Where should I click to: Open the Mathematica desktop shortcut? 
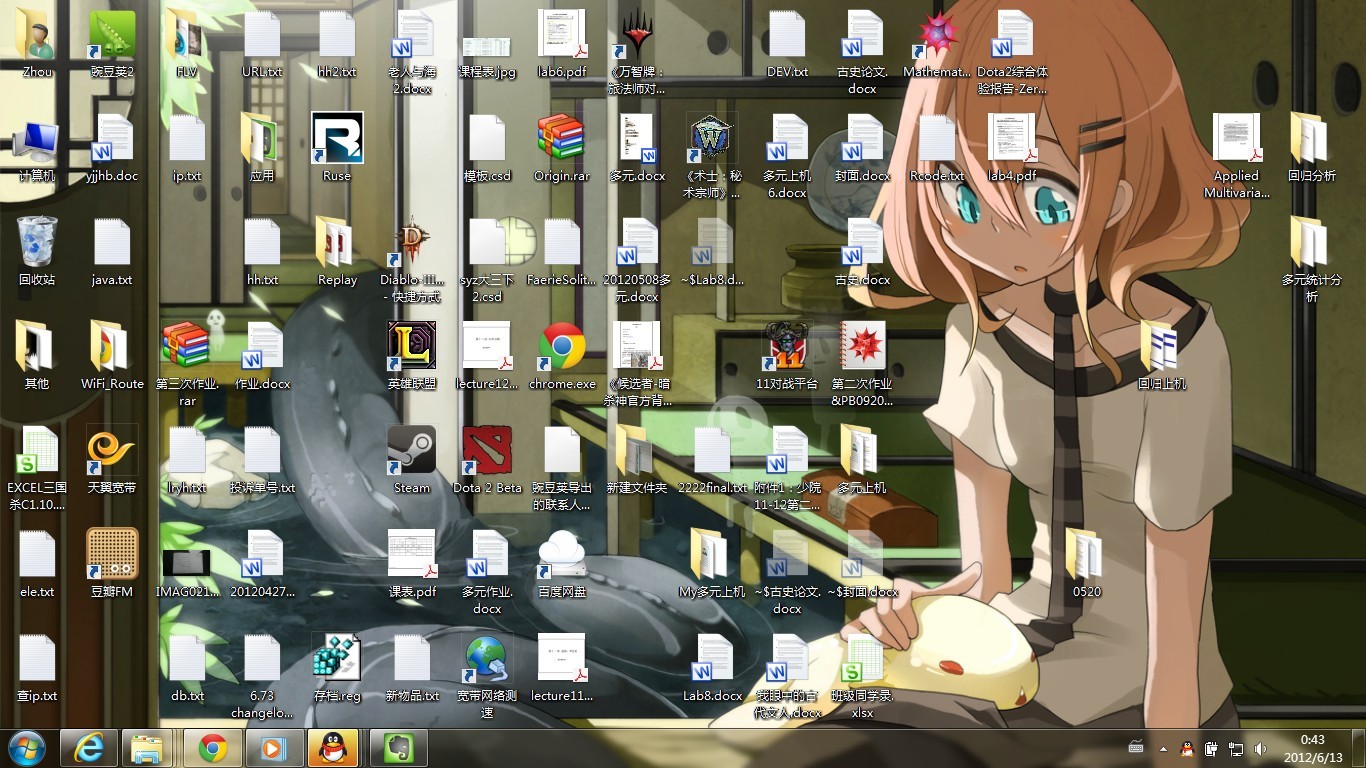(937, 34)
